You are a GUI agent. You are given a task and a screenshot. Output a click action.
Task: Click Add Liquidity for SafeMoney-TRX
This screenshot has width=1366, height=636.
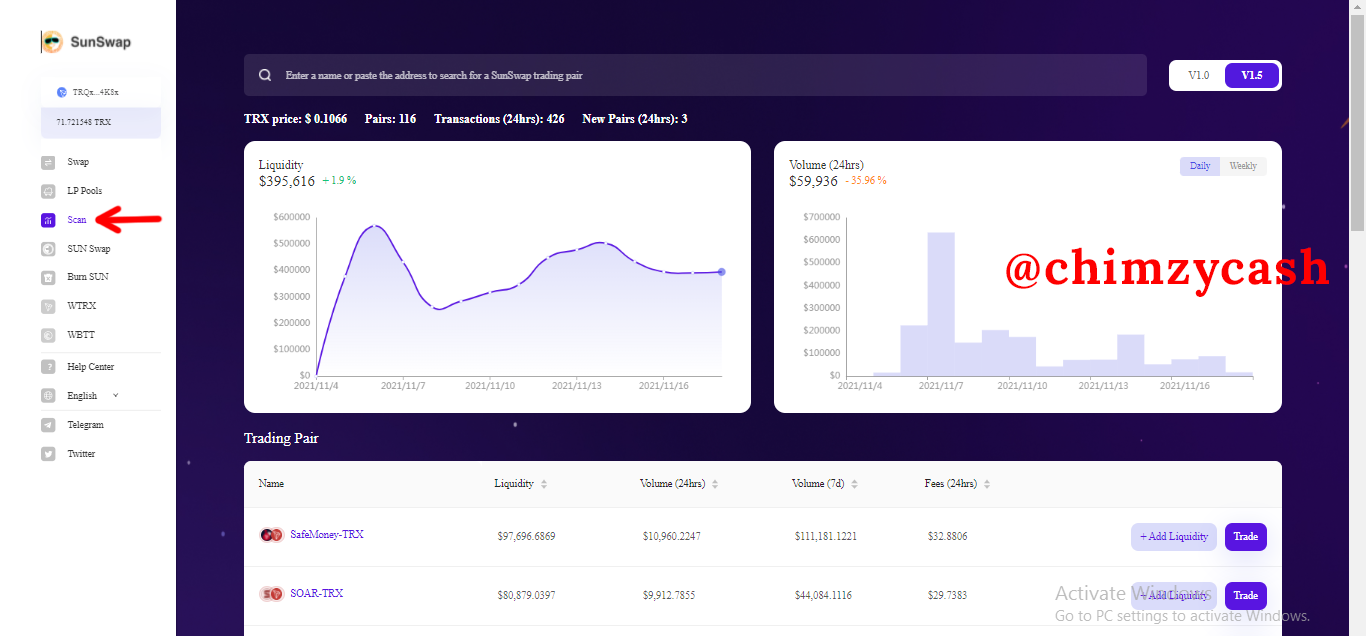pyautogui.click(x=1174, y=537)
